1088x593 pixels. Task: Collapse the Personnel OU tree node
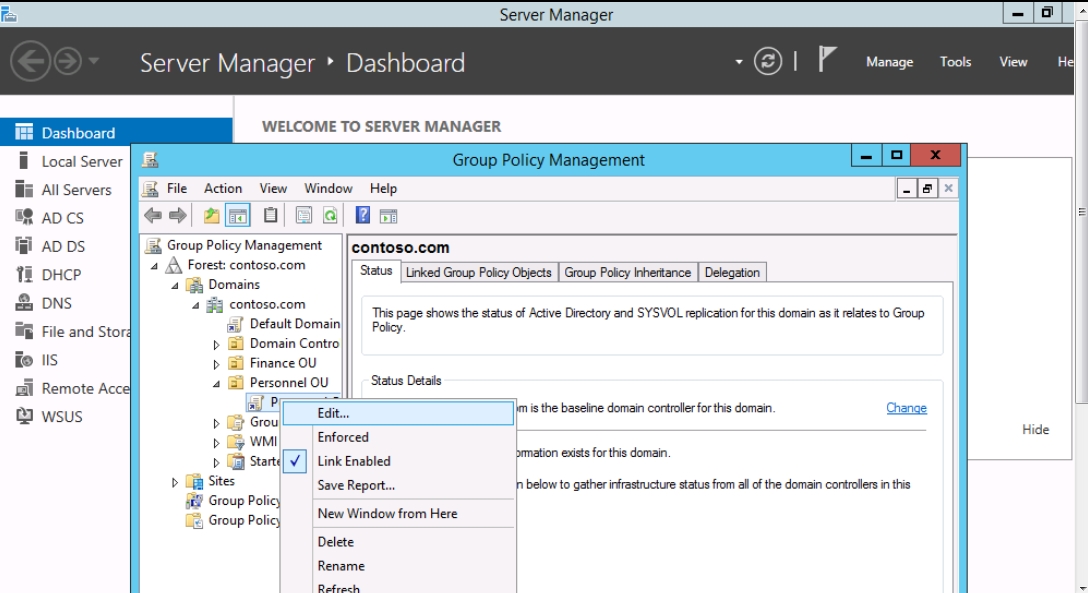tap(217, 383)
